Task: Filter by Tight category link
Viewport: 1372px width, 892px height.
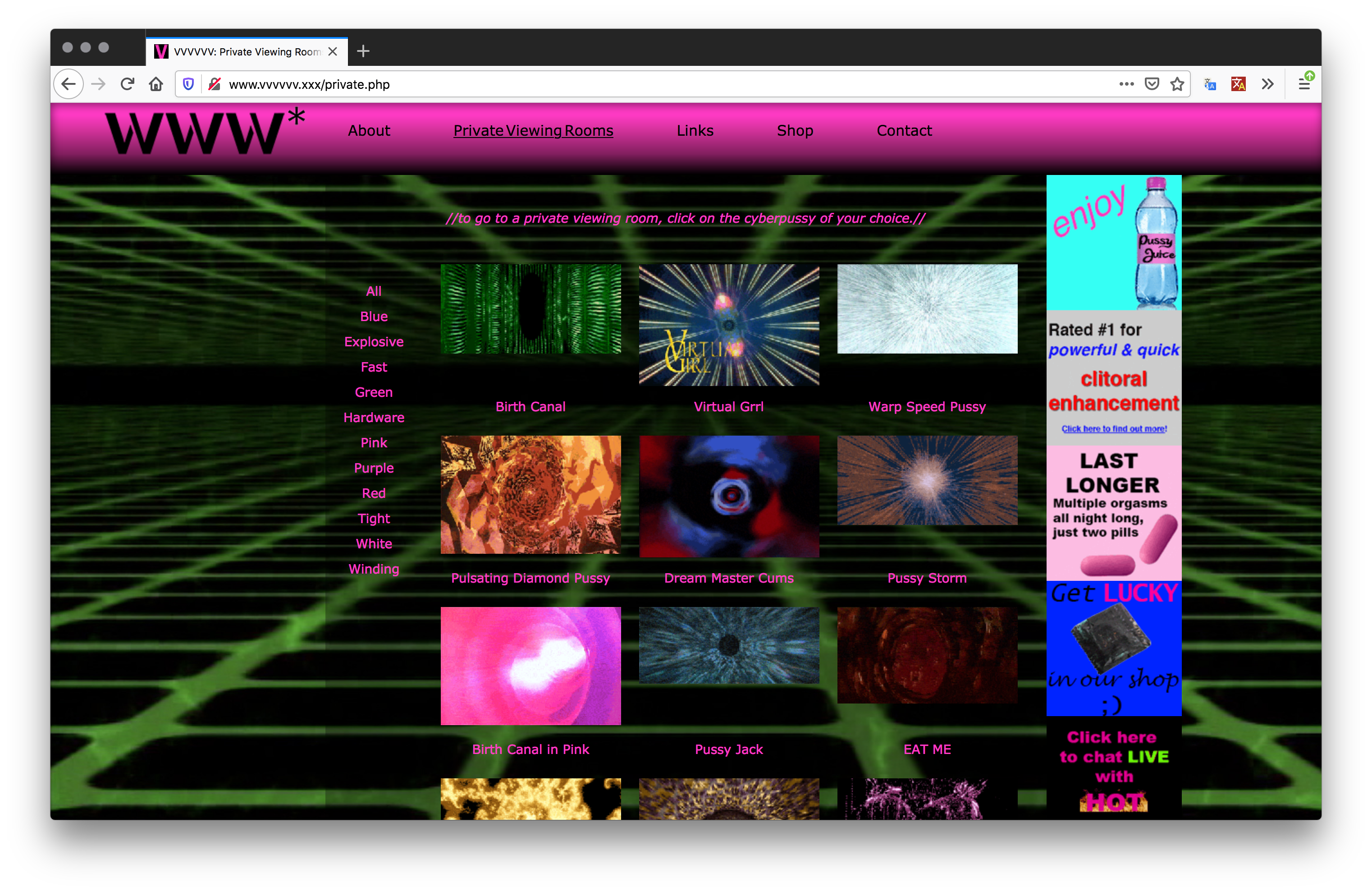Action: pos(373,518)
